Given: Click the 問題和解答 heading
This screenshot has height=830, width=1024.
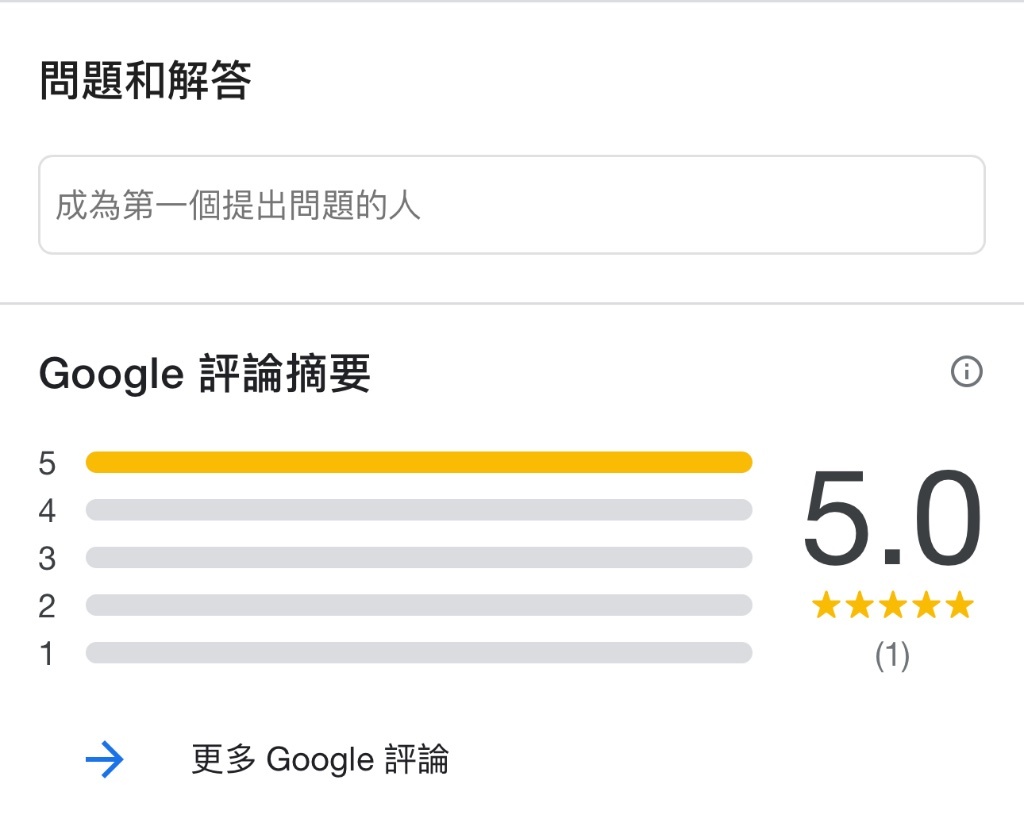Looking at the screenshot, I should [x=145, y=80].
